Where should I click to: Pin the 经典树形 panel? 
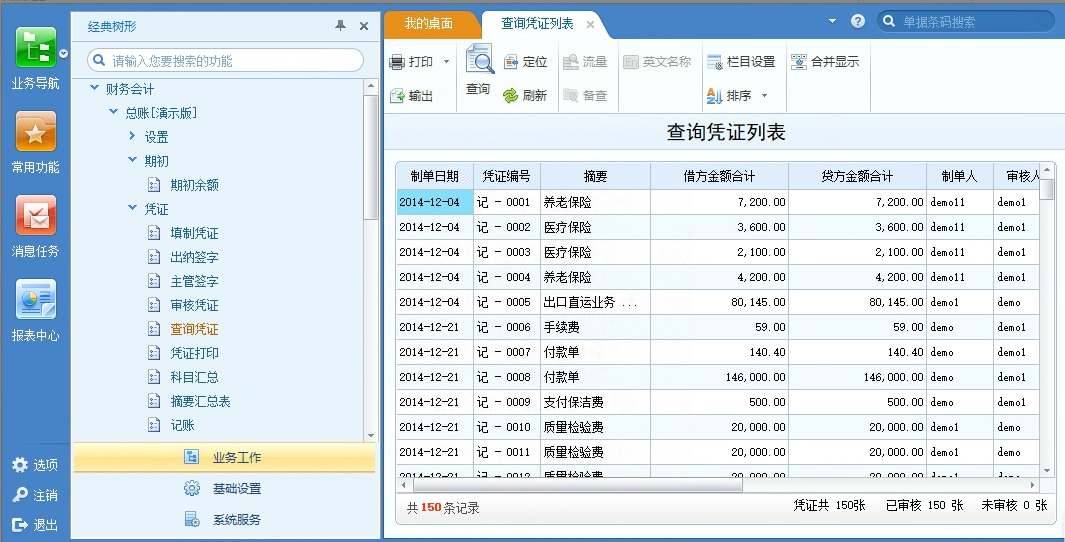340,26
